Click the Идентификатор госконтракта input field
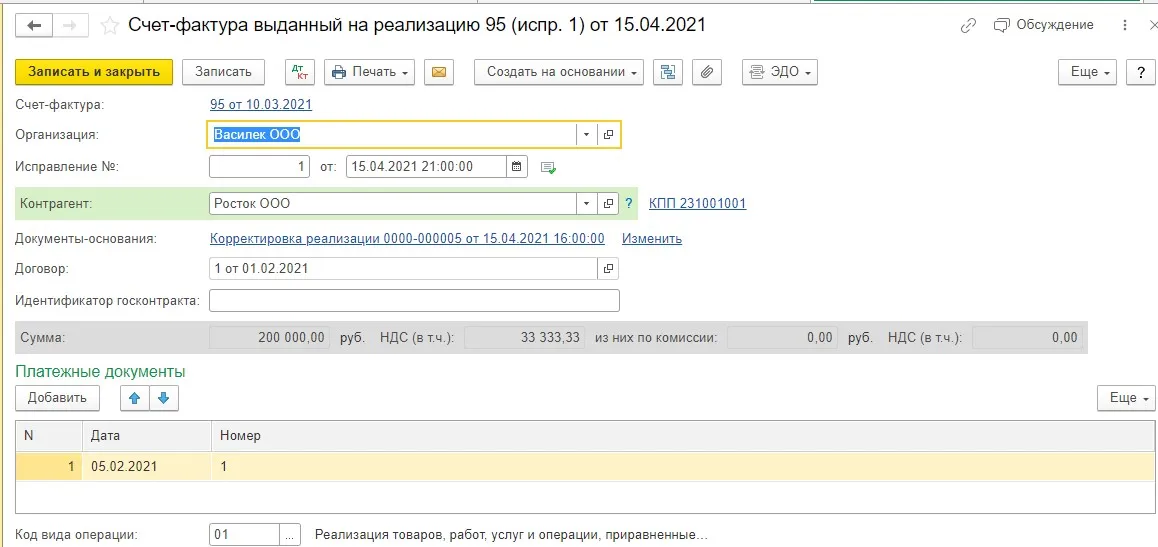 pos(414,301)
